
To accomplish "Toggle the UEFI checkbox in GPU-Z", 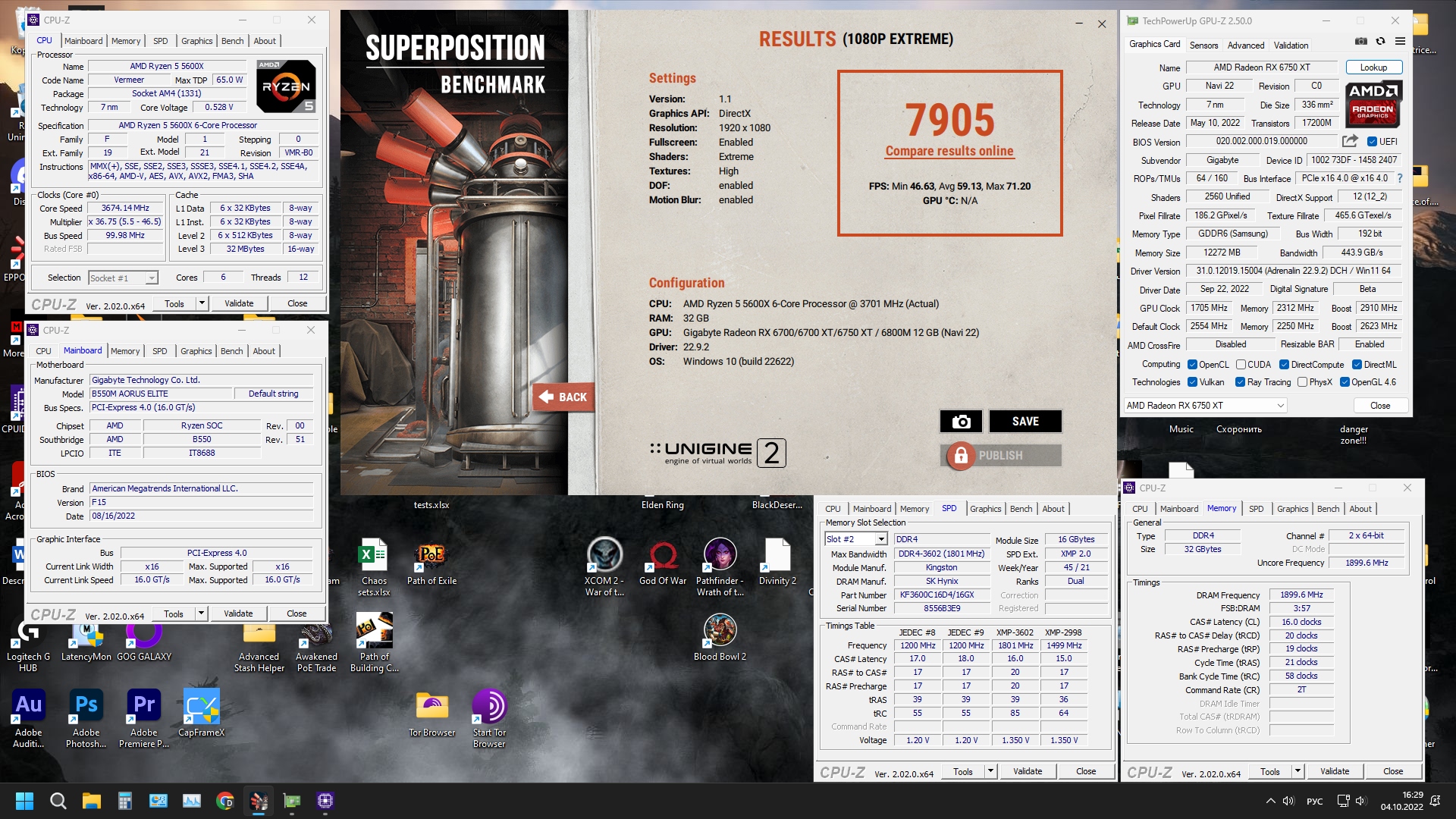I will point(1371,142).
